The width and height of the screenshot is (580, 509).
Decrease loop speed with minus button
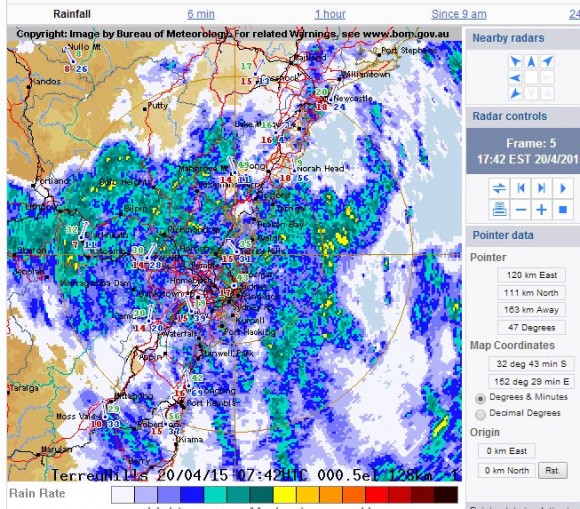(521, 210)
